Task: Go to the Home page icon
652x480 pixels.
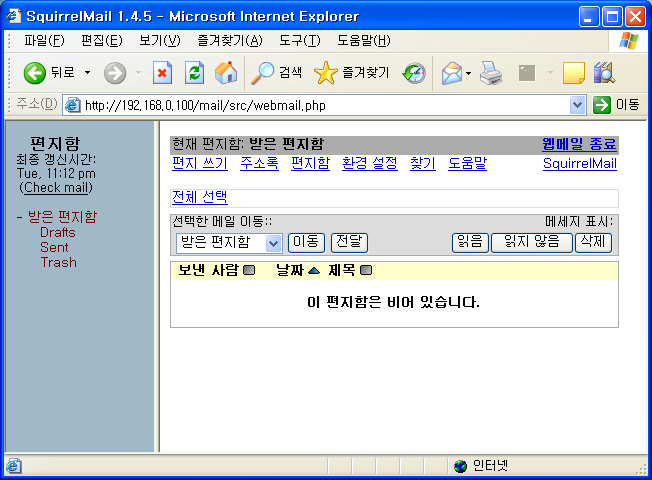Action: pos(226,72)
